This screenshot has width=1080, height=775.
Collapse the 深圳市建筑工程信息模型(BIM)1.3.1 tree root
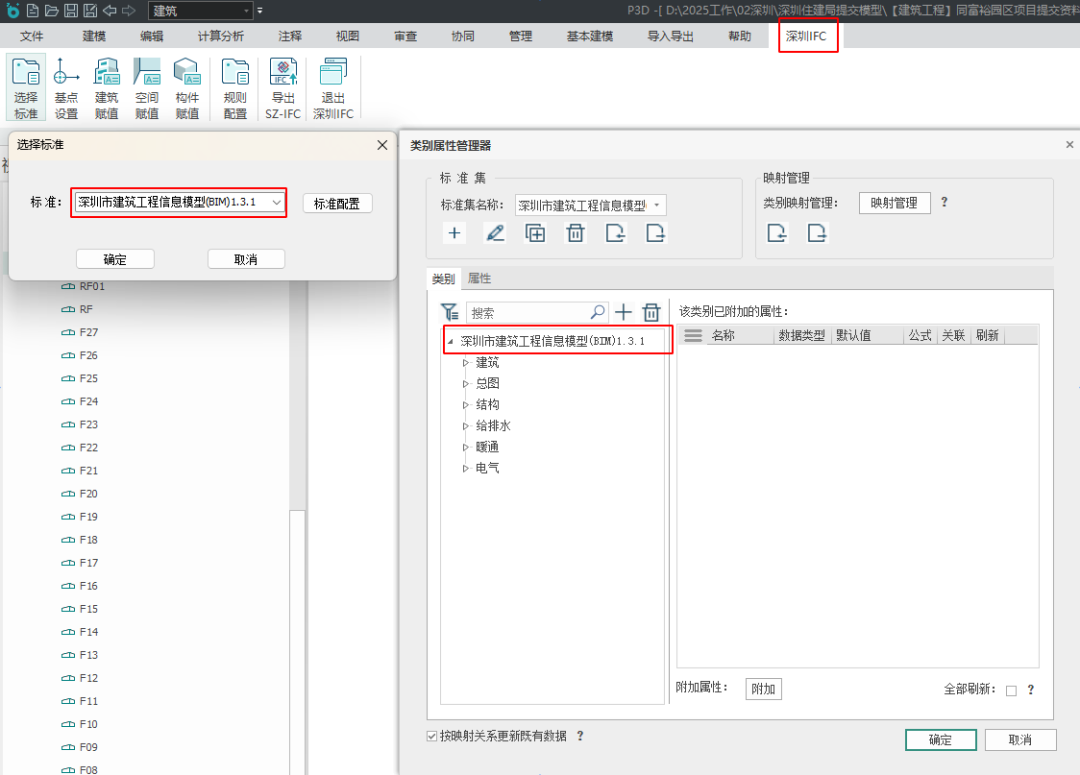(x=450, y=341)
